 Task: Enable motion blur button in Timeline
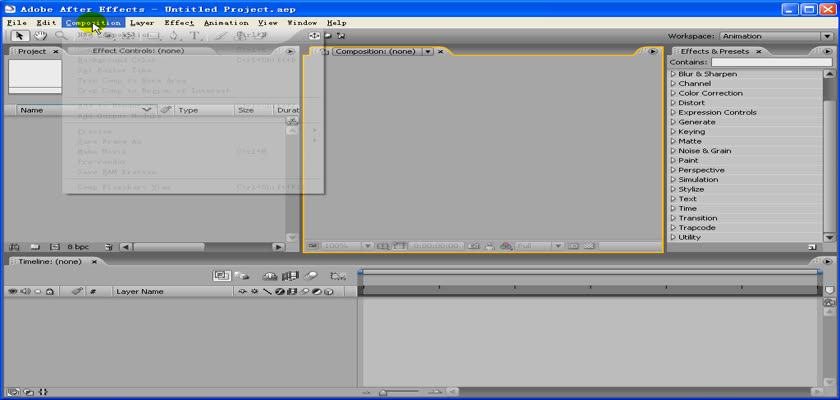click(311, 276)
